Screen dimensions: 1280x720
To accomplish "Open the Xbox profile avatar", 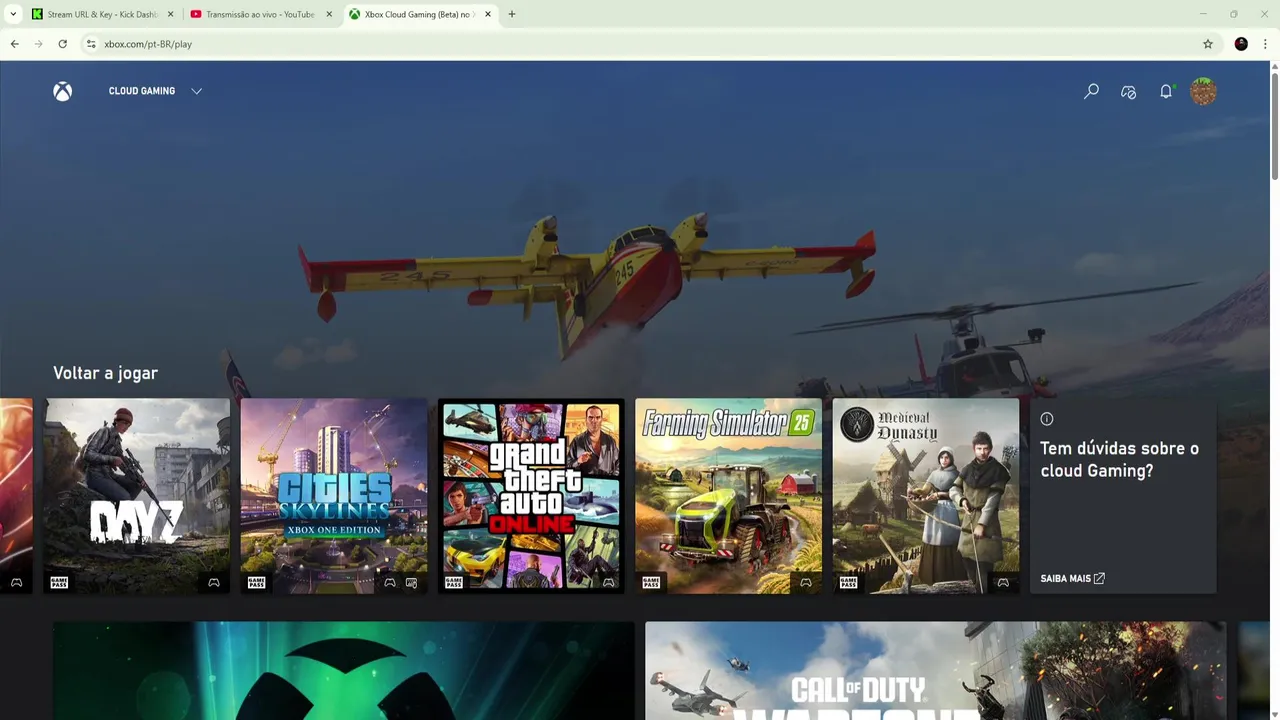I will pos(1203,91).
